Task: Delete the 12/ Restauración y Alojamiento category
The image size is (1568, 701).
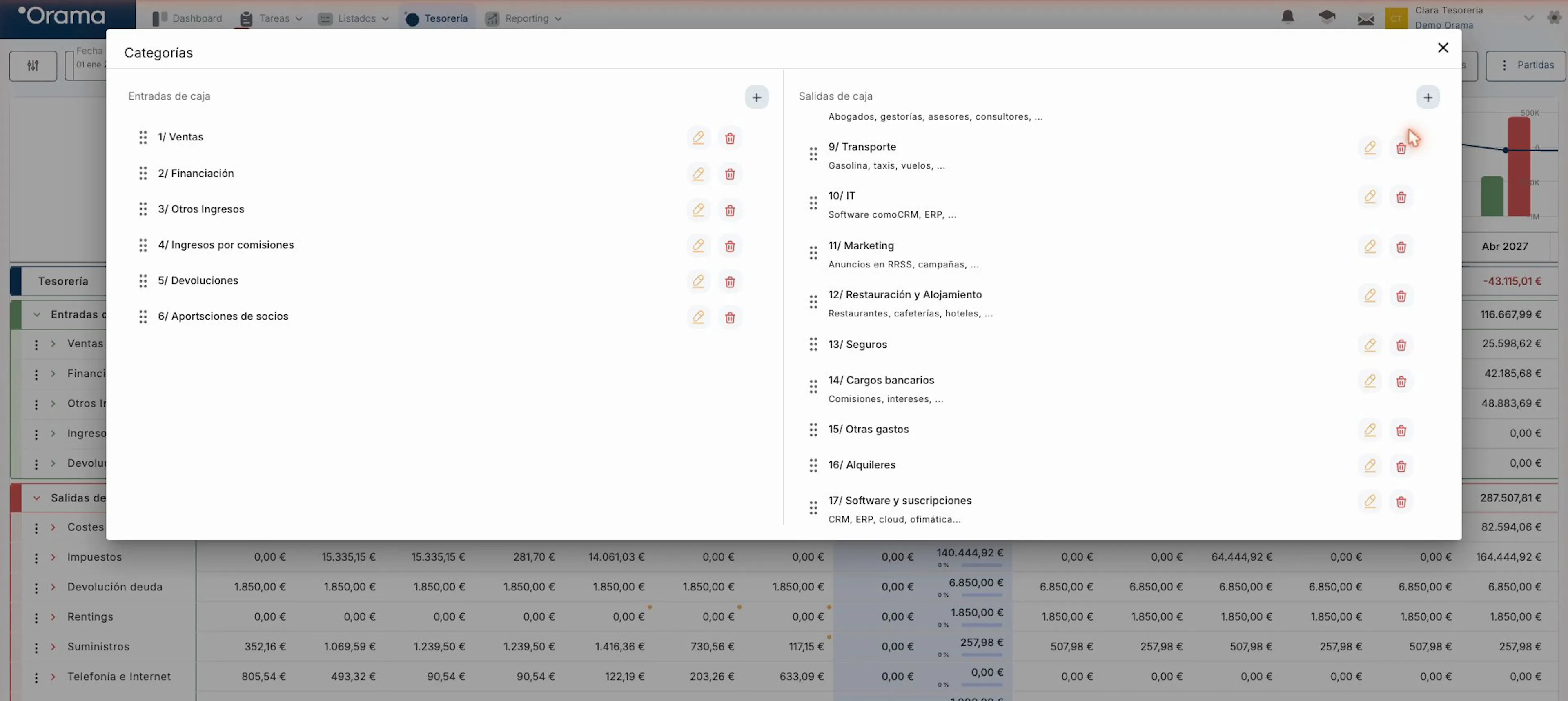Action: click(x=1401, y=296)
